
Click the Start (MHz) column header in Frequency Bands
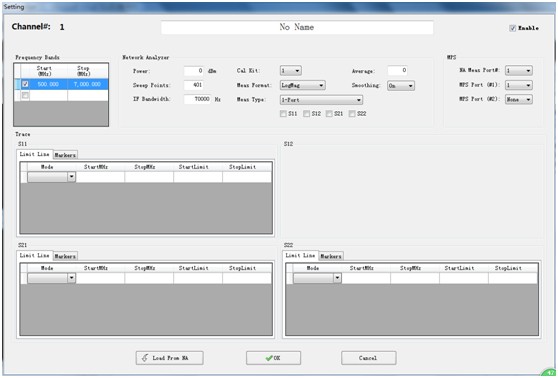44,71
